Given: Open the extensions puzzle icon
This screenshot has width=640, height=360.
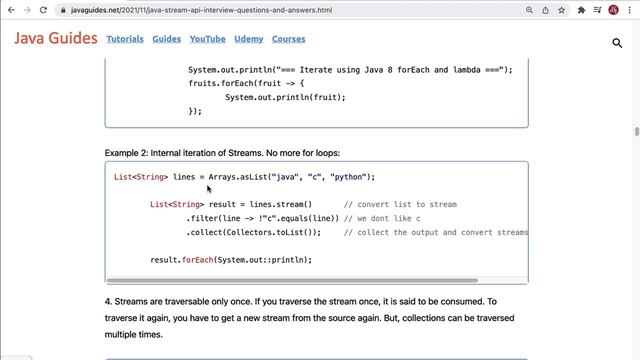Looking at the screenshot, I should tap(581, 10).
